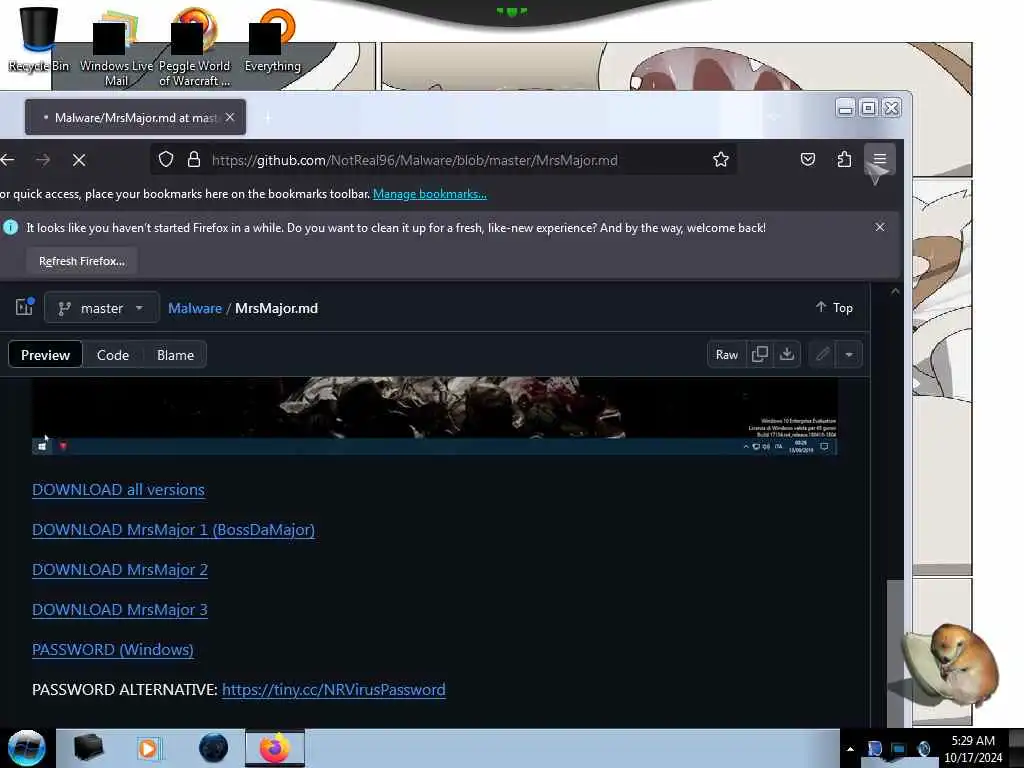The image size is (1024, 768).
Task: Open DOWNLOAD MrsMajor 3 link
Action: click(x=120, y=609)
